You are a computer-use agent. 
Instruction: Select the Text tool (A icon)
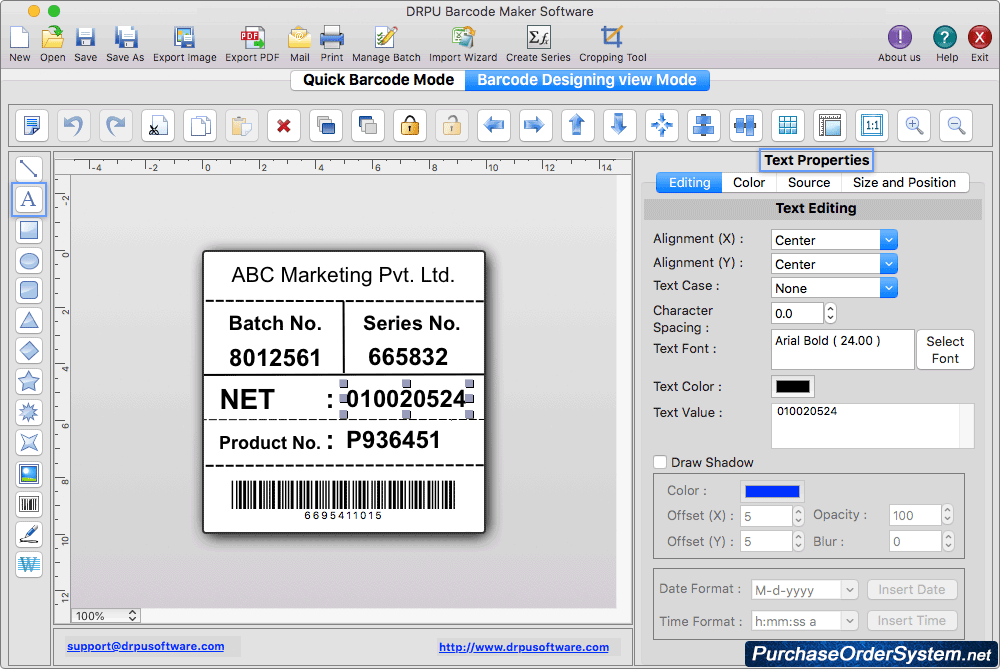coord(29,199)
